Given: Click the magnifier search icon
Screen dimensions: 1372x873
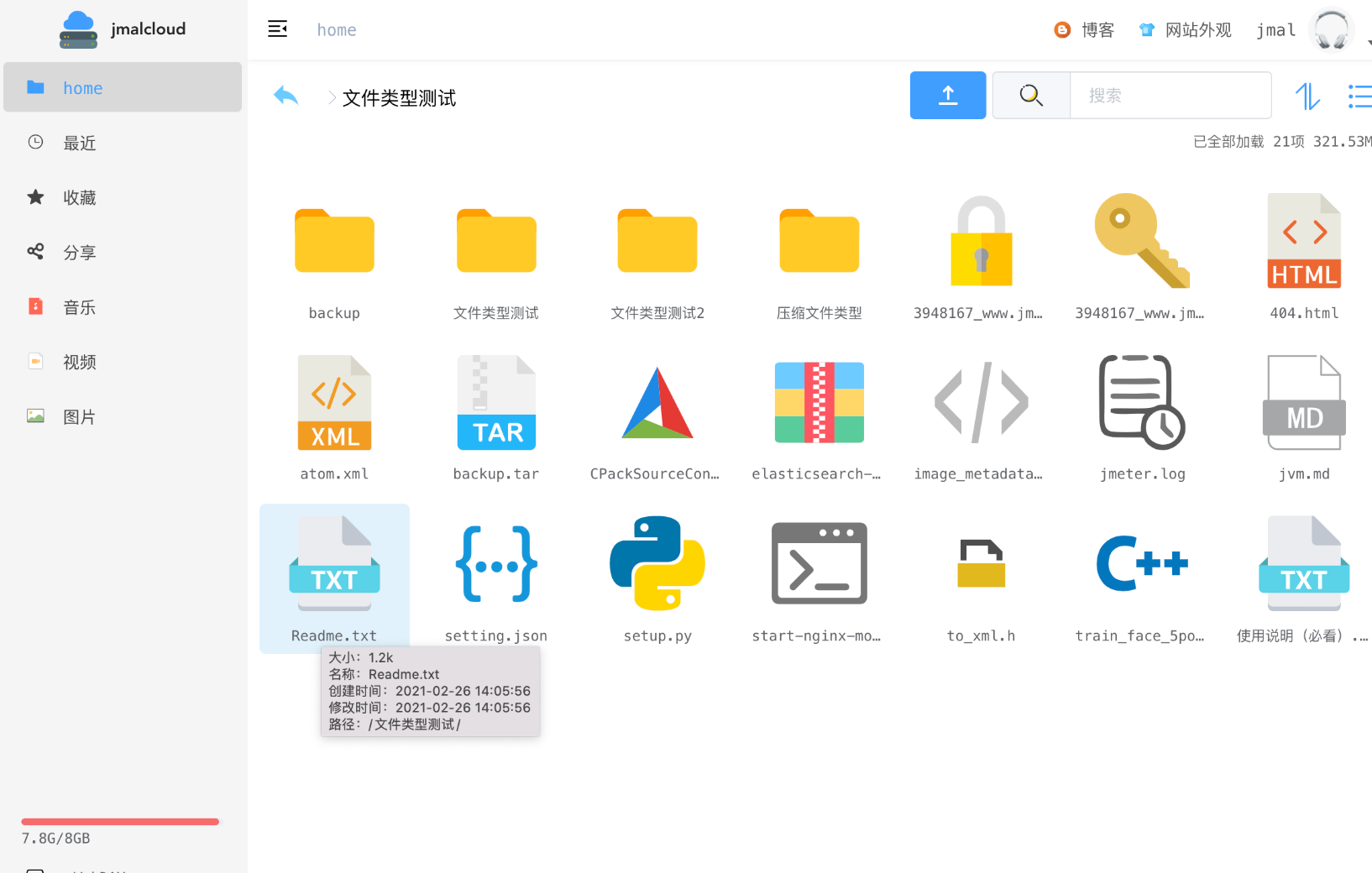Looking at the screenshot, I should pyautogui.click(x=1031, y=96).
